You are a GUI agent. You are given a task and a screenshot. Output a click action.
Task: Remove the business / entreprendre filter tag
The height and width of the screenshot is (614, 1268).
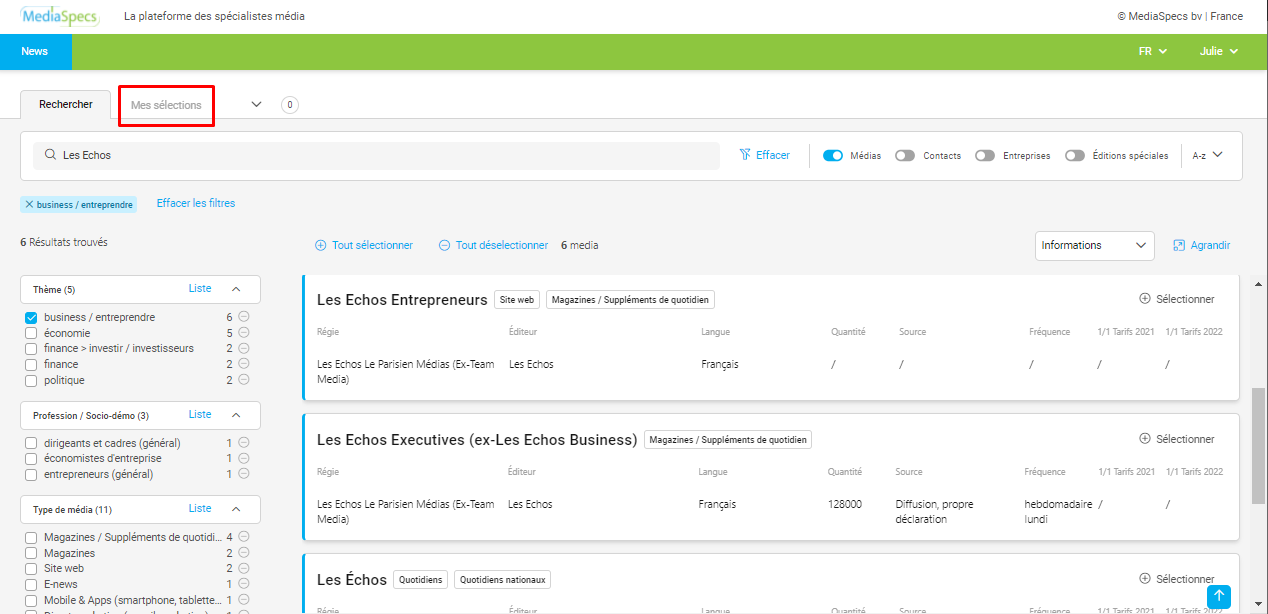tap(29, 204)
